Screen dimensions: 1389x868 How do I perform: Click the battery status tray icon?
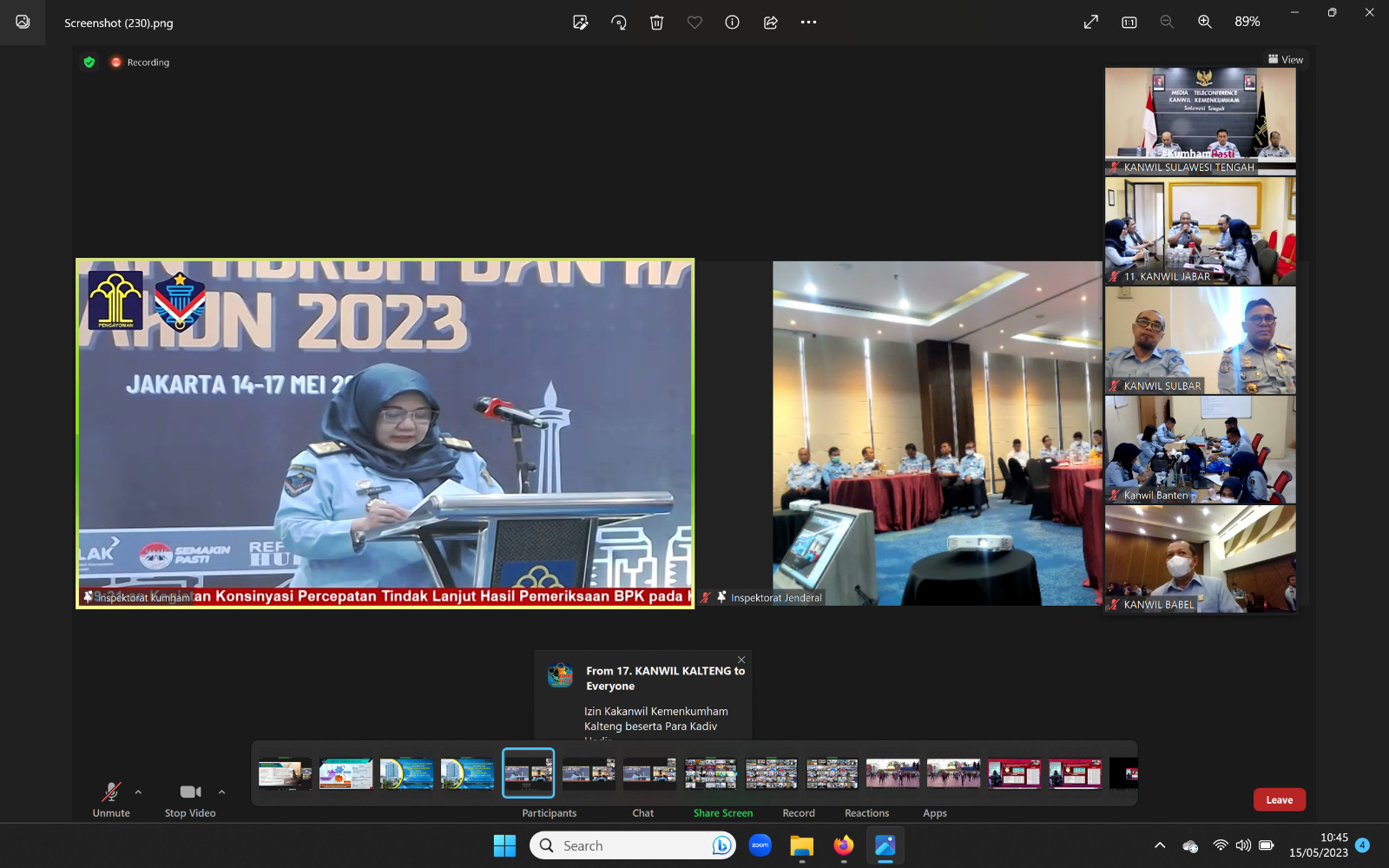click(1266, 845)
